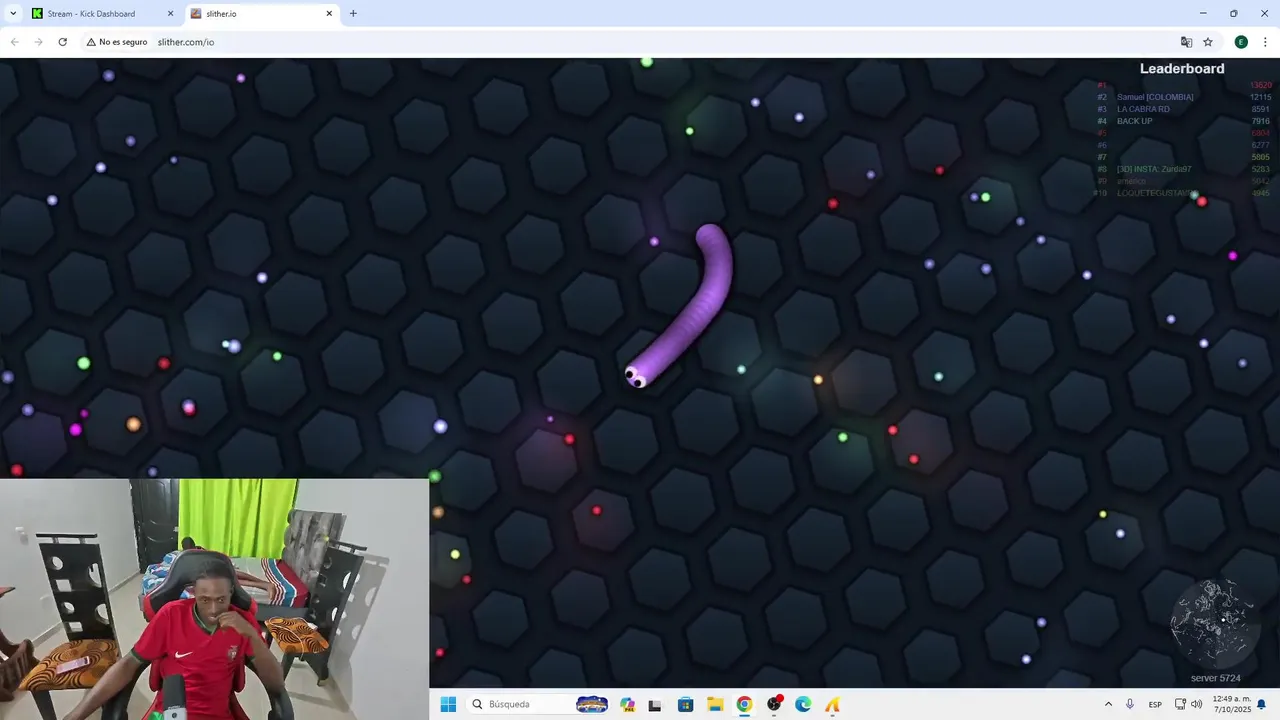Open the yellow app taskbar icon
1280x720 pixels.
point(832,704)
